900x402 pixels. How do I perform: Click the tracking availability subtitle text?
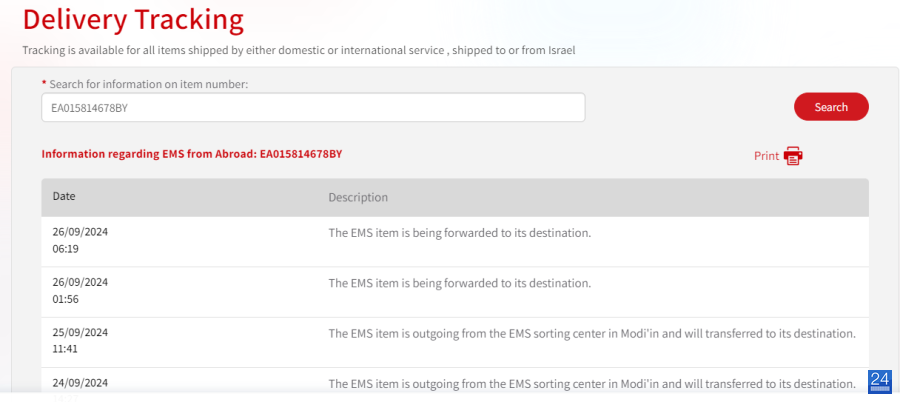click(x=299, y=50)
